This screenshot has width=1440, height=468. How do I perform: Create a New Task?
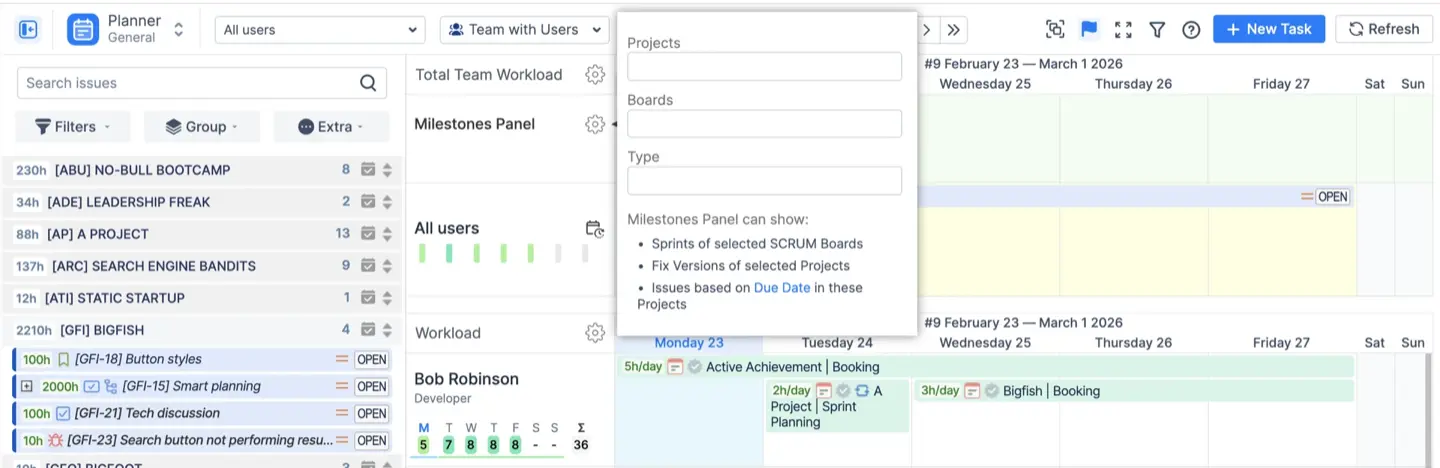click(x=1269, y=29)
